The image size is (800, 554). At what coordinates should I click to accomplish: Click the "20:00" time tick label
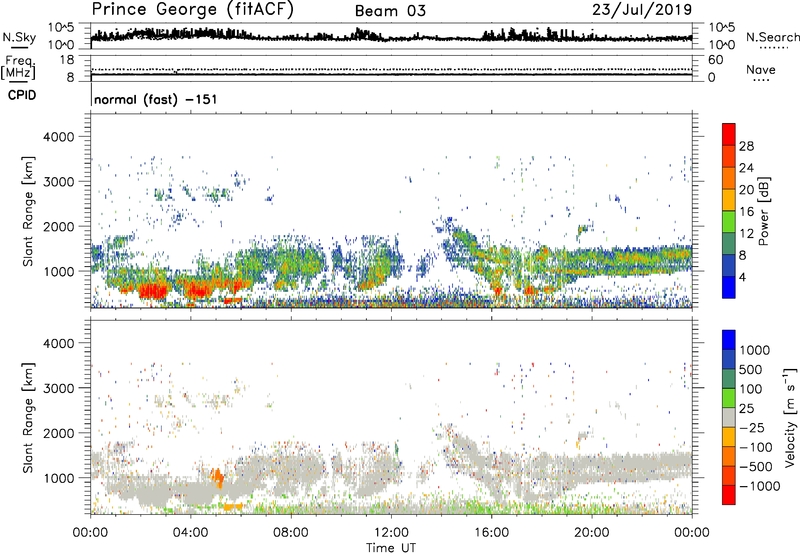[x=592, y=533]
